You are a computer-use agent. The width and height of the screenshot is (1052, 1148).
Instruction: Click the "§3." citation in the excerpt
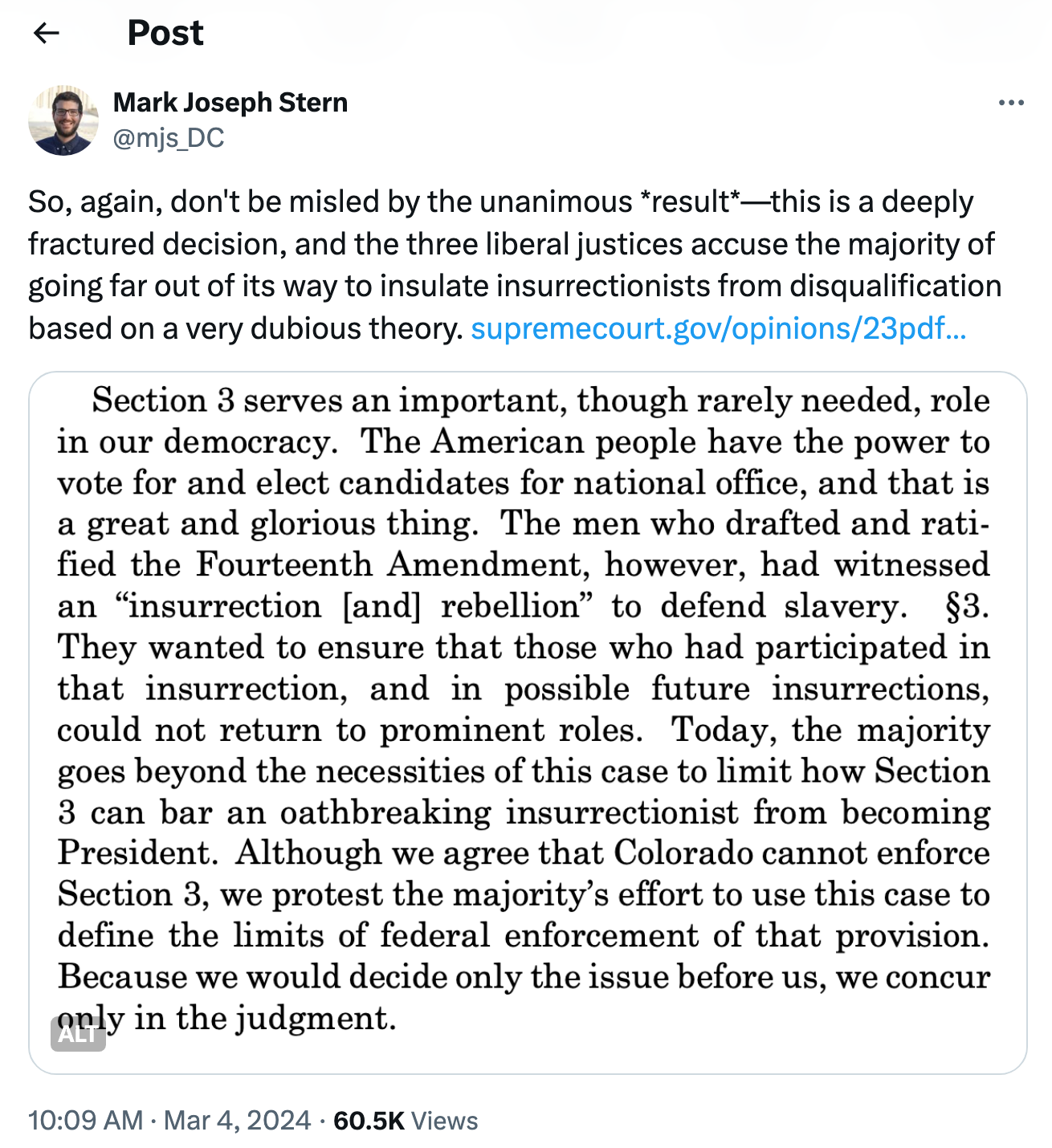(x=967, y=606)
